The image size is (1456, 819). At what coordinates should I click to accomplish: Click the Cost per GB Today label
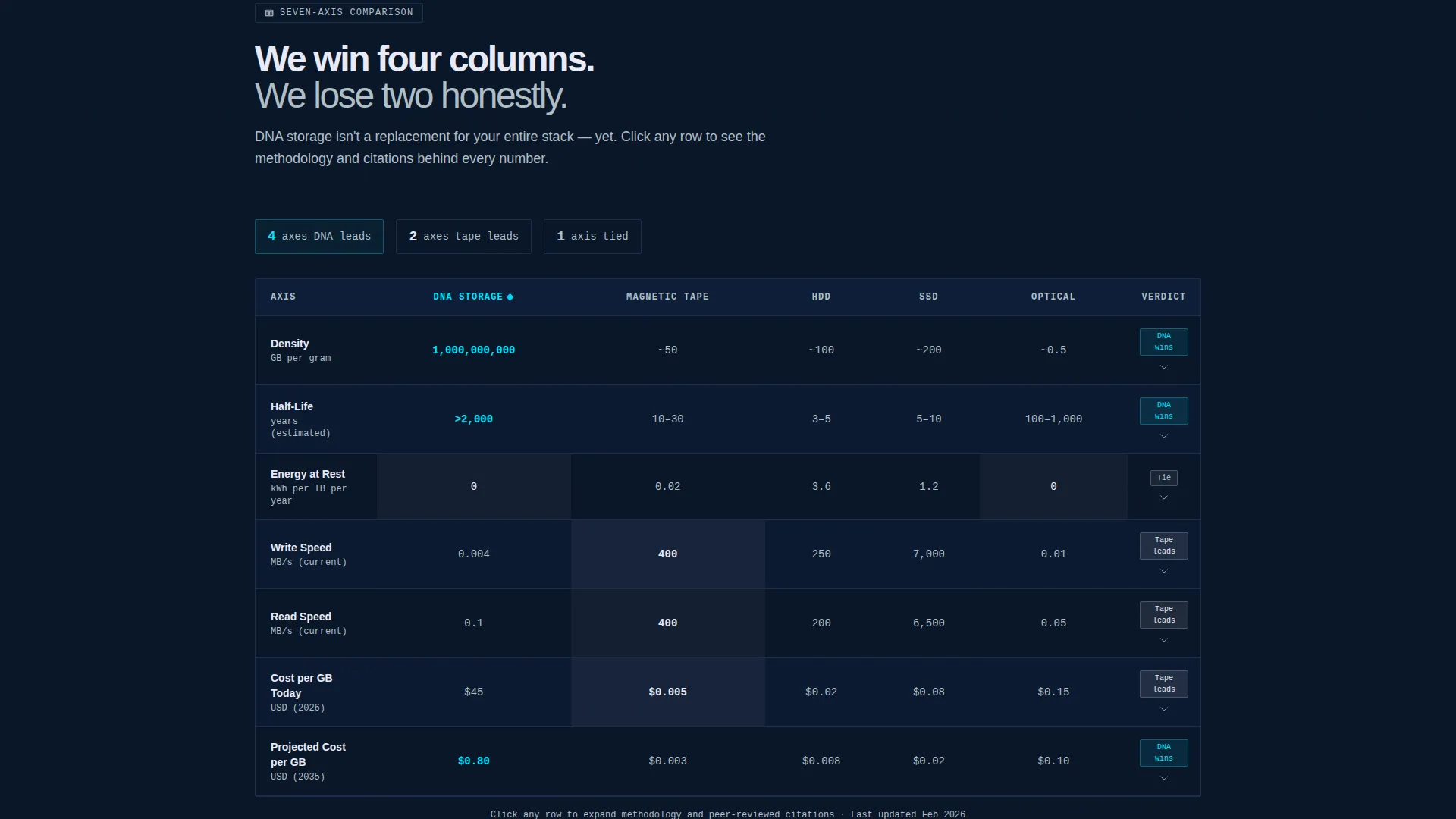click(302, 686)
